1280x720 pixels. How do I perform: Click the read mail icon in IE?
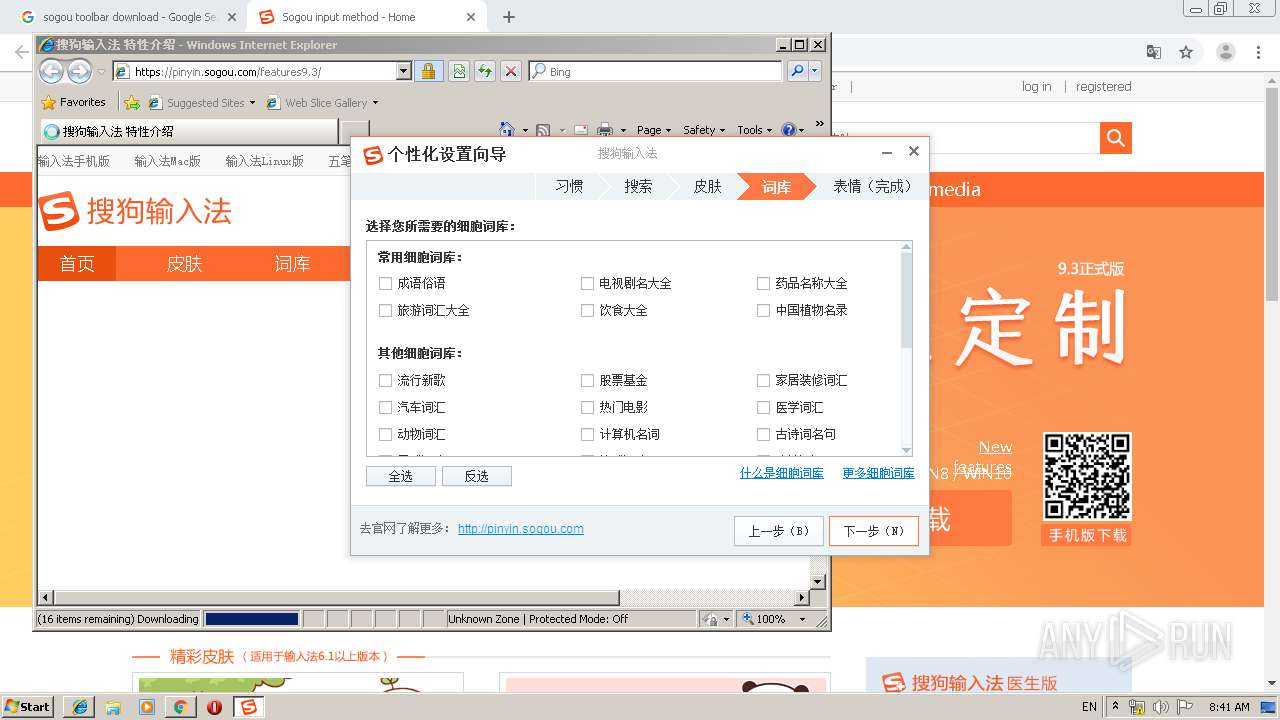coord(580,130)
